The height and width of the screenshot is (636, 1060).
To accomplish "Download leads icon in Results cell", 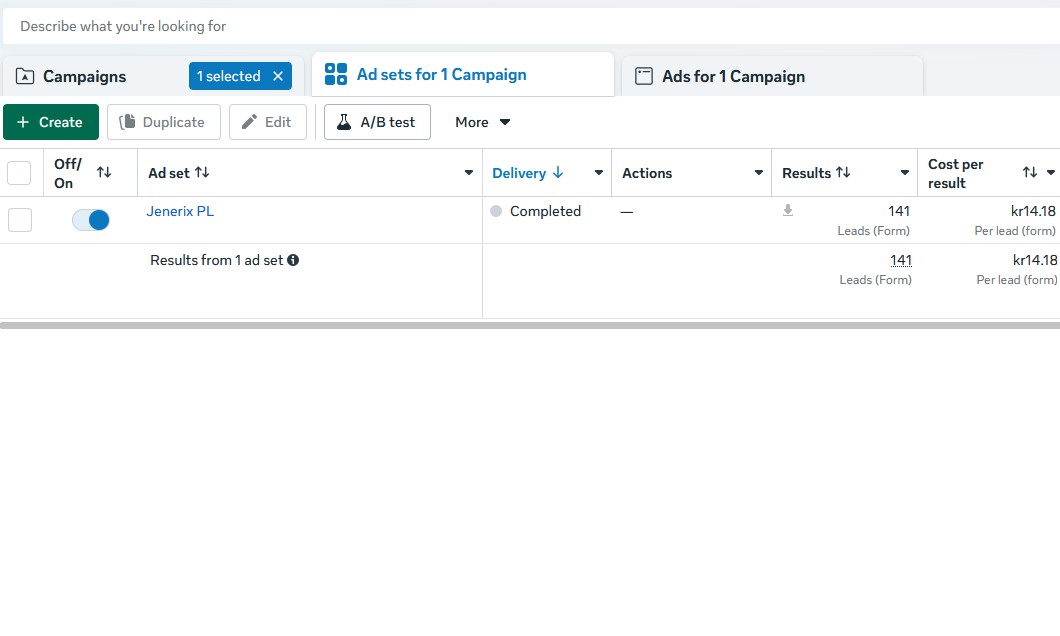I will tap(788, 211).
